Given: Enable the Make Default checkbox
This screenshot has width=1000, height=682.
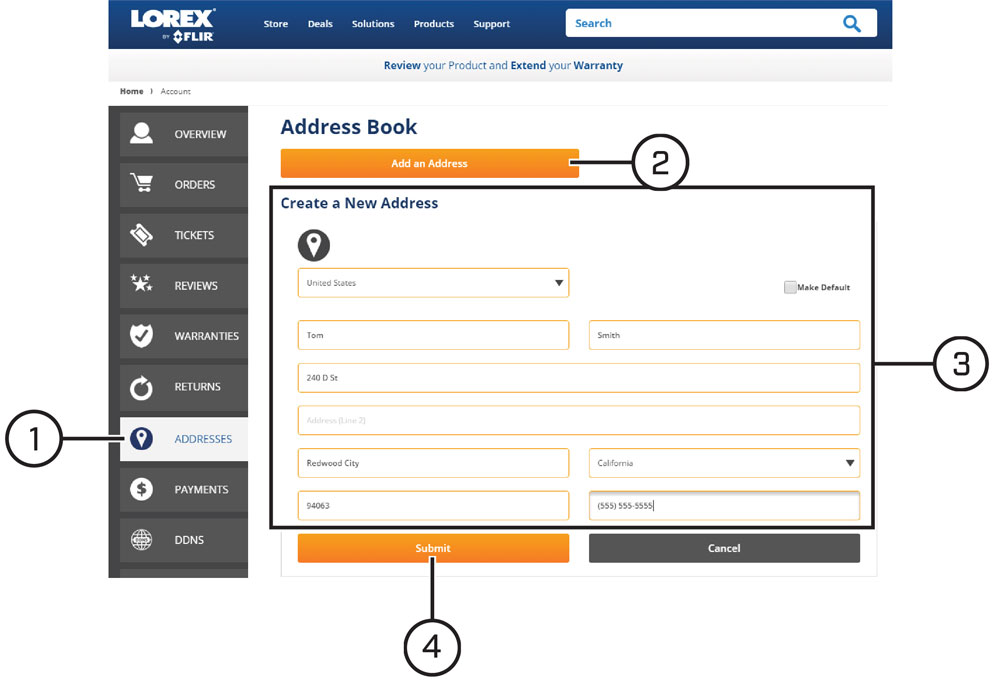Looking at the screenshot, I should [790, 287].
